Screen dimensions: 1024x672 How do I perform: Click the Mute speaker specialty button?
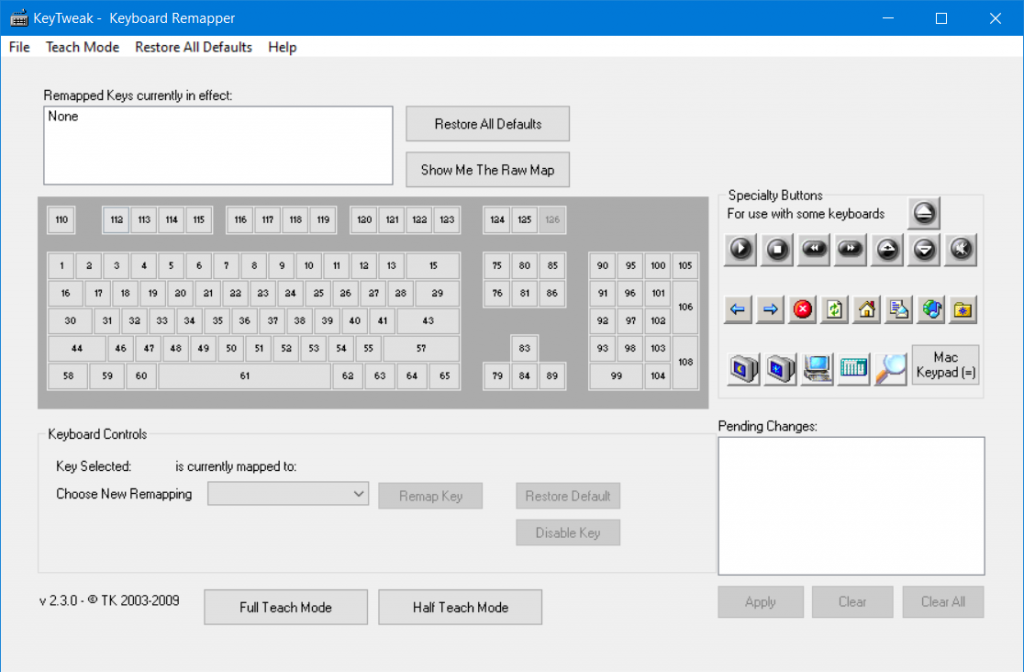tap(960, 250)
